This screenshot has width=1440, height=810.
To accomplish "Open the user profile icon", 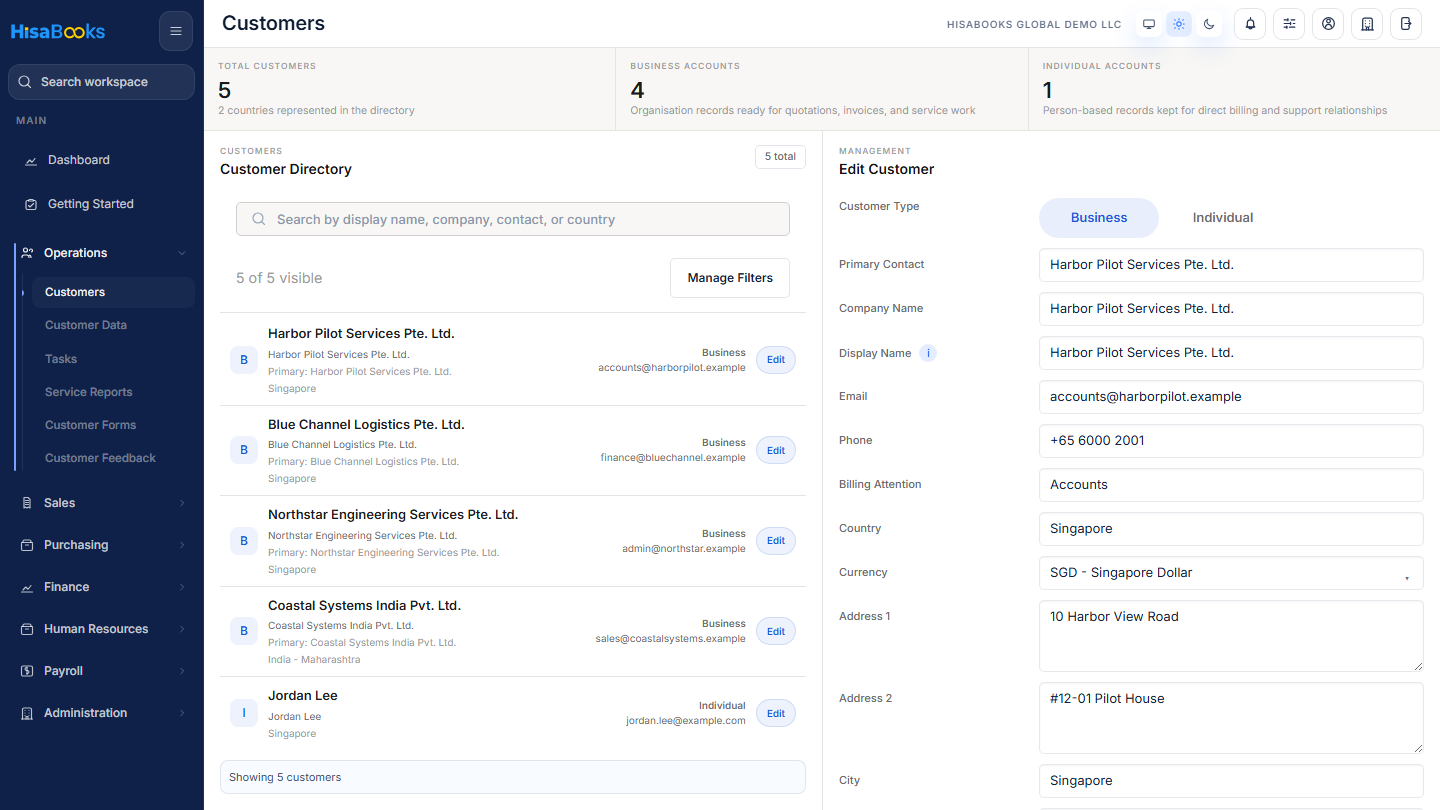I will tap(1328, 24).
